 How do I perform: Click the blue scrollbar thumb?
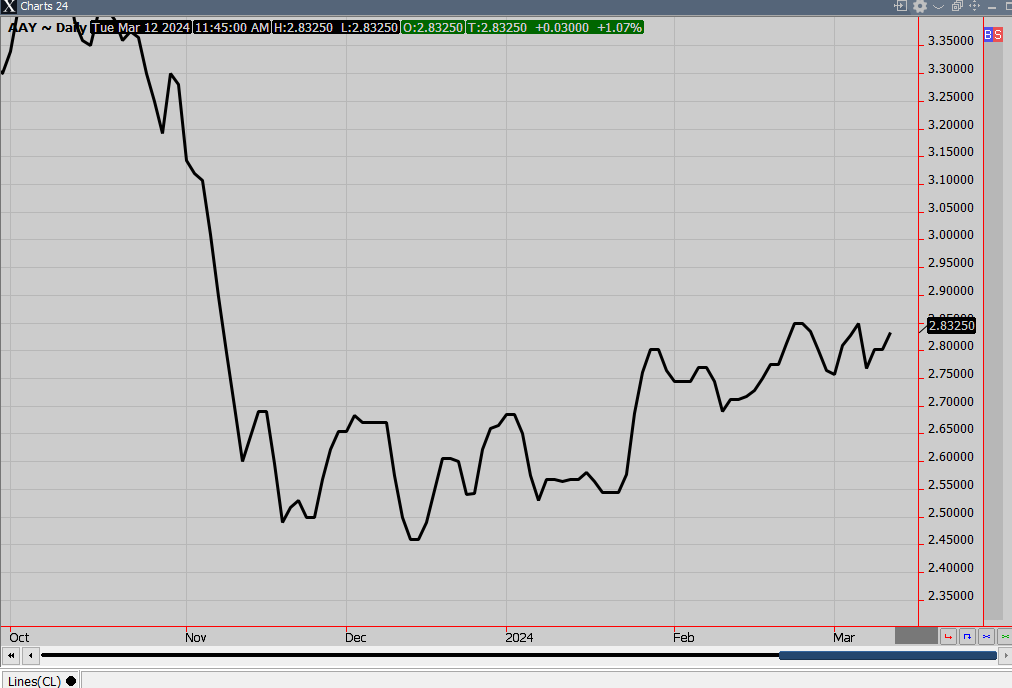pyautogui.click(x=887, y=656)
